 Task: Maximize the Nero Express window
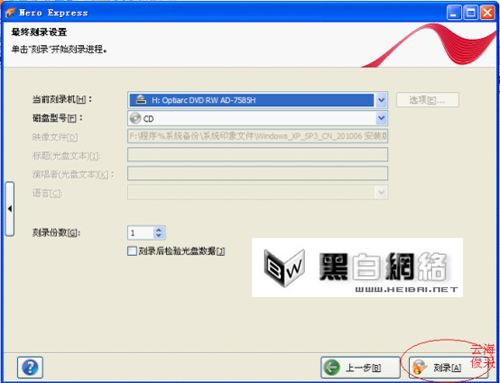click(471, 13)
